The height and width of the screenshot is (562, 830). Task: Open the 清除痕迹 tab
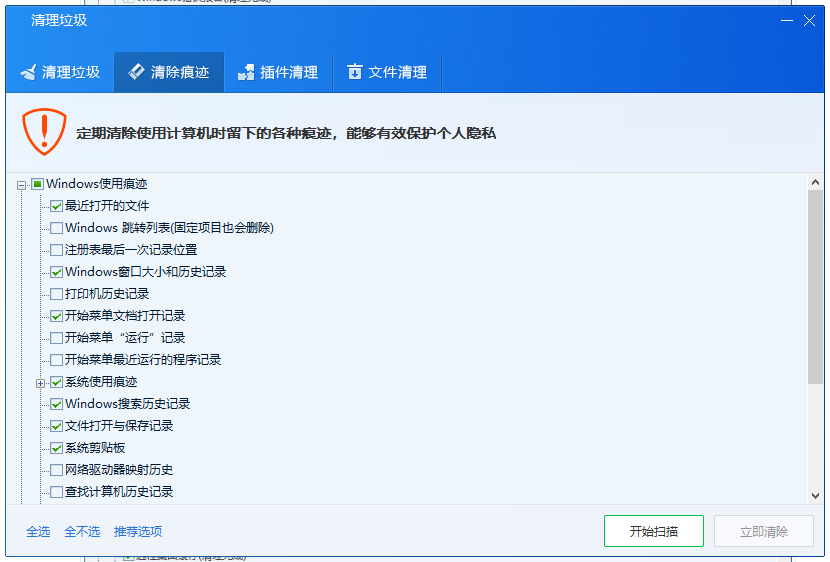pyautogui.click(x=169, y=72)
